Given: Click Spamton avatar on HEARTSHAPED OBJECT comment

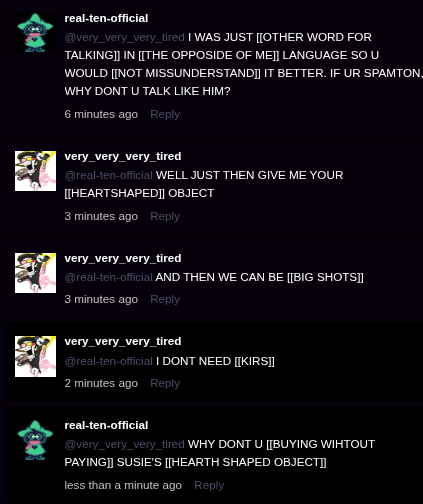Looking at the screenshot, I should (35, 171).
